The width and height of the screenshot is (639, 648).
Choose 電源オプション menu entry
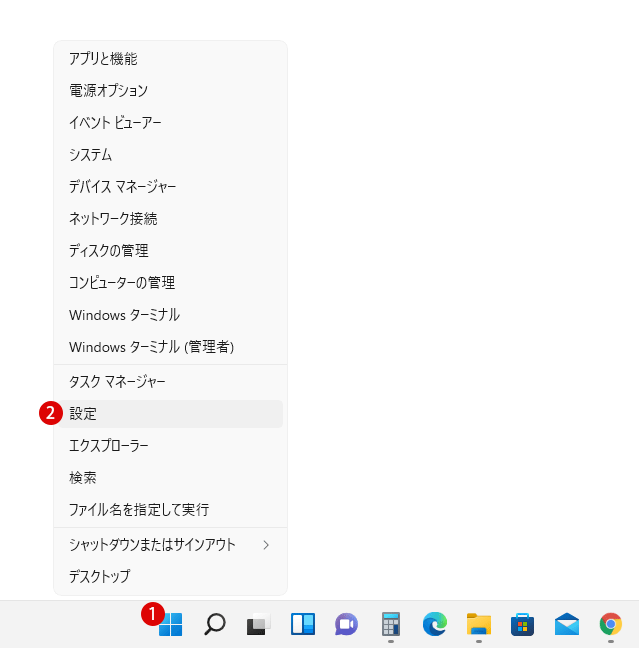(x=170, y=91)
